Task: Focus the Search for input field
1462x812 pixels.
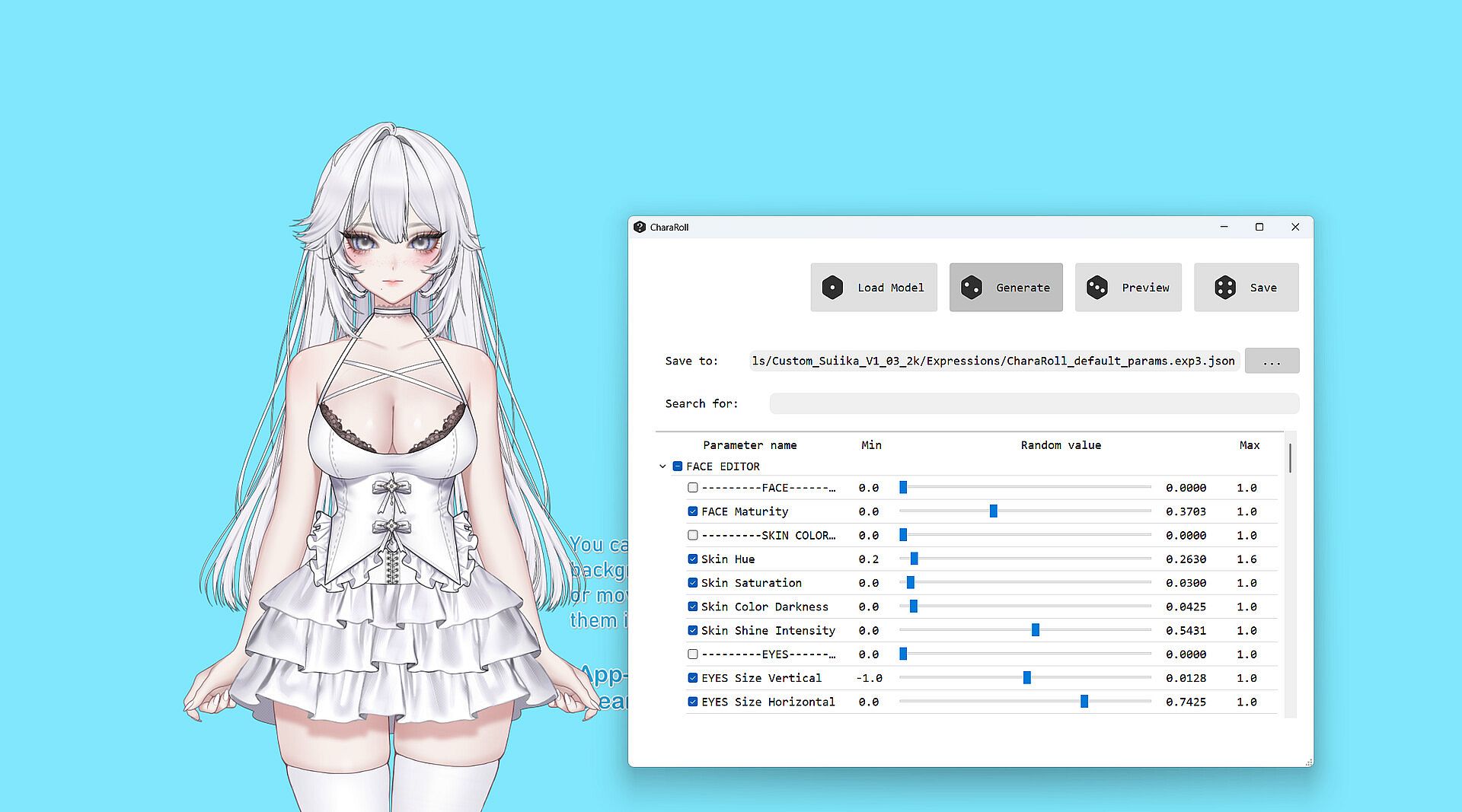Action: [1034, 403]
